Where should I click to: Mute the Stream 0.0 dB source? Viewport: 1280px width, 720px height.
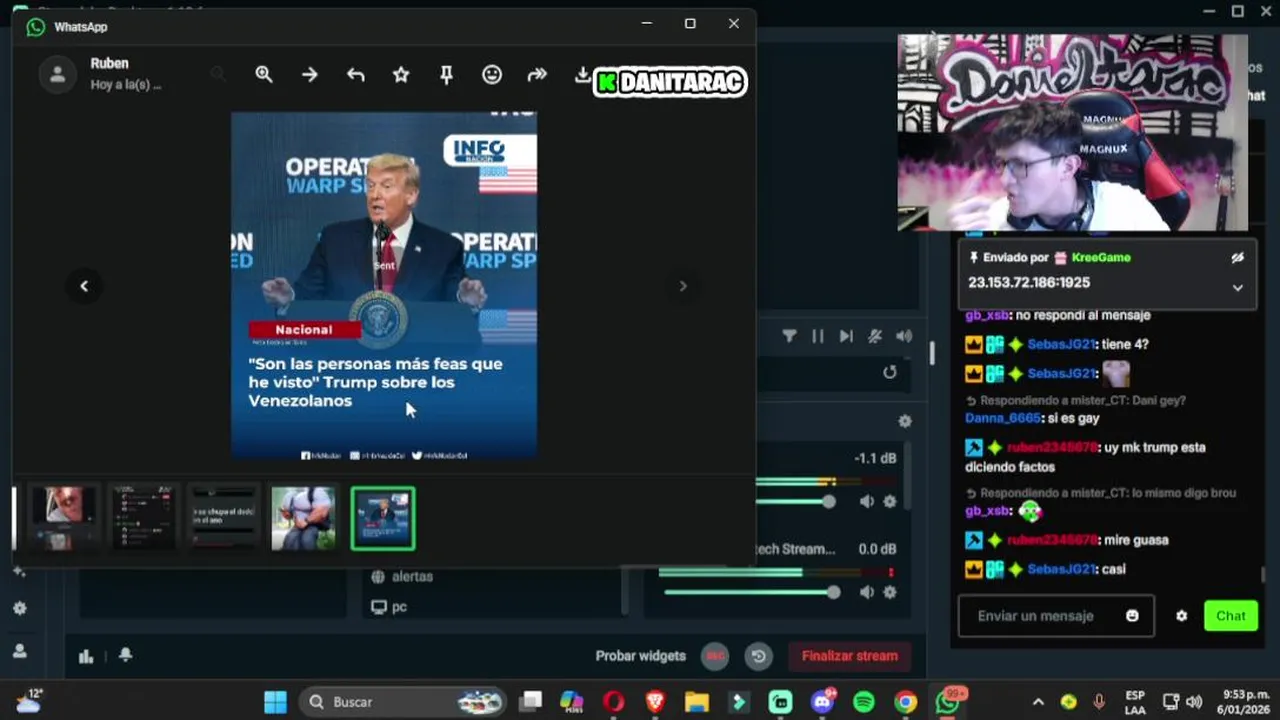point(867,592)
